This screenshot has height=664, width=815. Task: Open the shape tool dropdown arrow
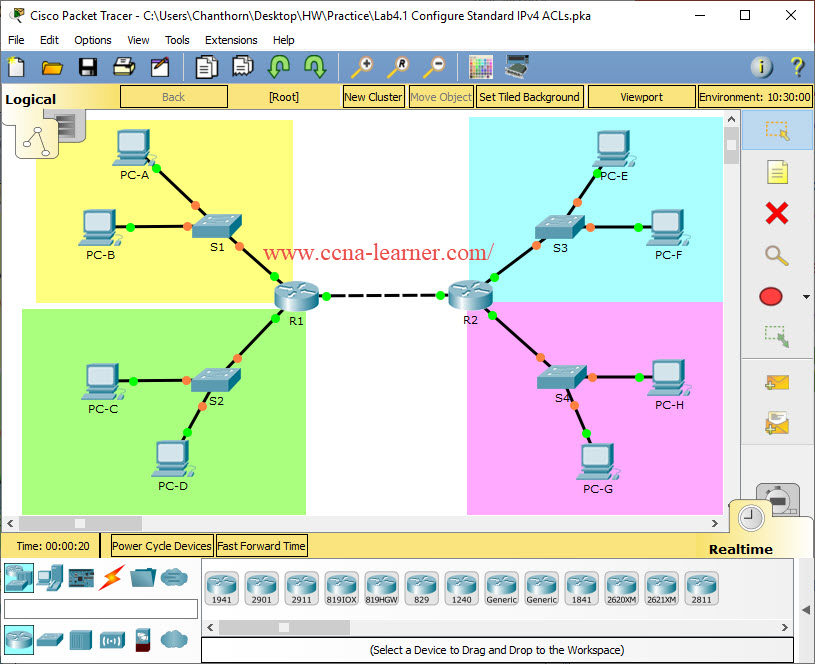[x=806, y=296]
